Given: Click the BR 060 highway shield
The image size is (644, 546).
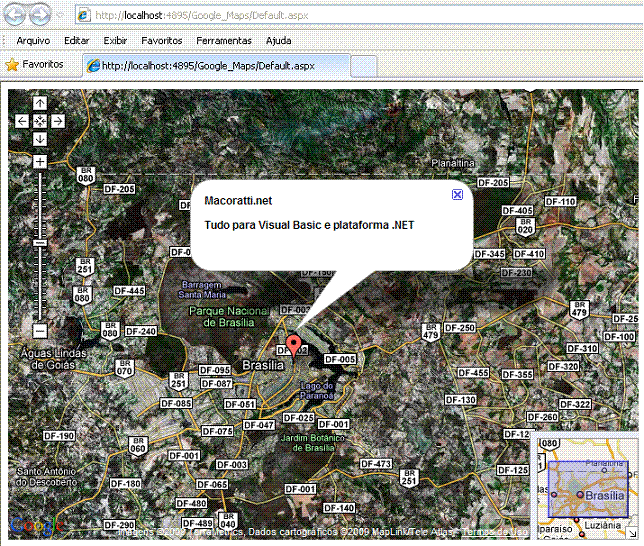Looking at the screenshot, I should [x=138, y=446].
